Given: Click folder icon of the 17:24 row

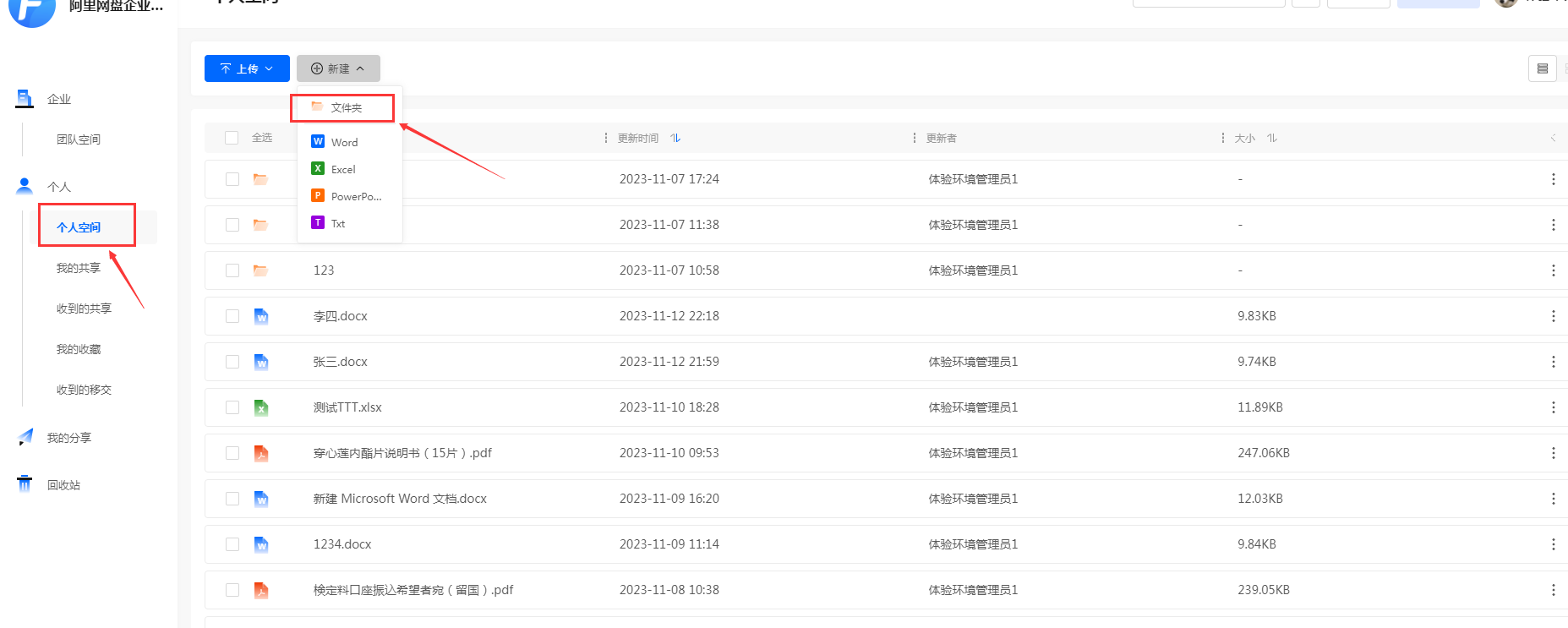Looking at the screenshot, I should tap(260, 179).
